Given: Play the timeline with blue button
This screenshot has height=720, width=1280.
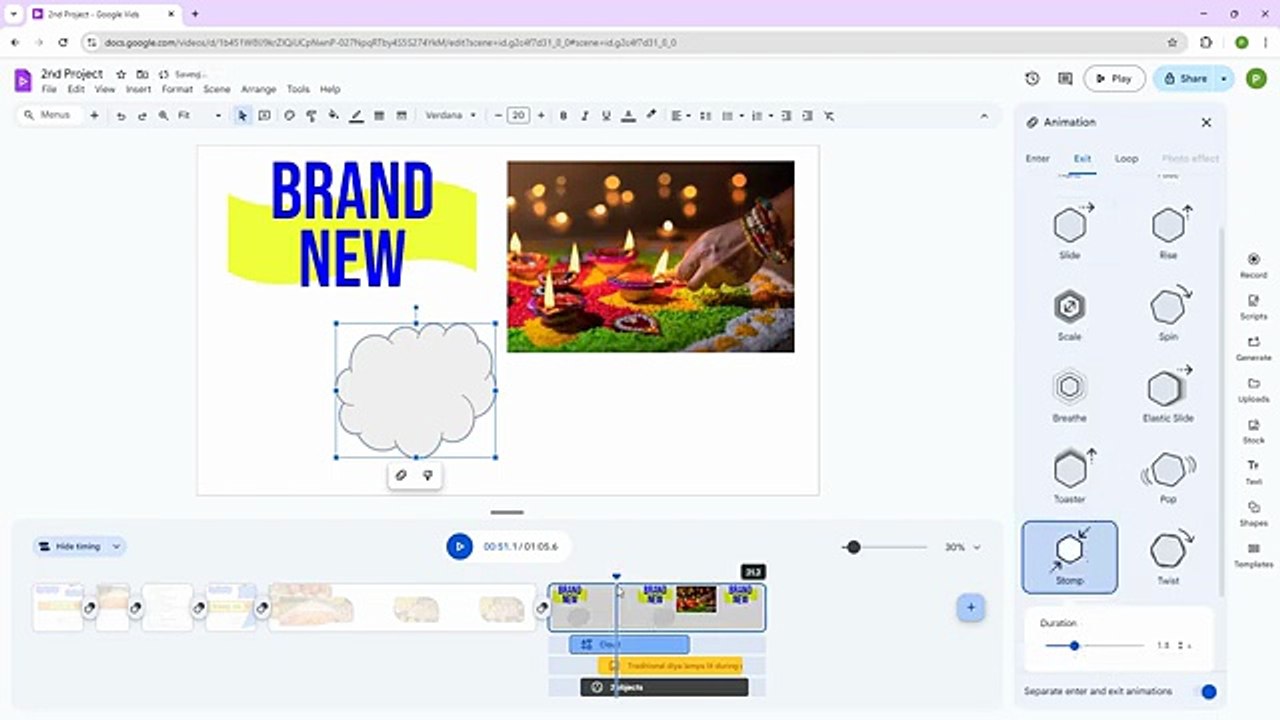Looking at the screenshot, I should pos(459,546).
